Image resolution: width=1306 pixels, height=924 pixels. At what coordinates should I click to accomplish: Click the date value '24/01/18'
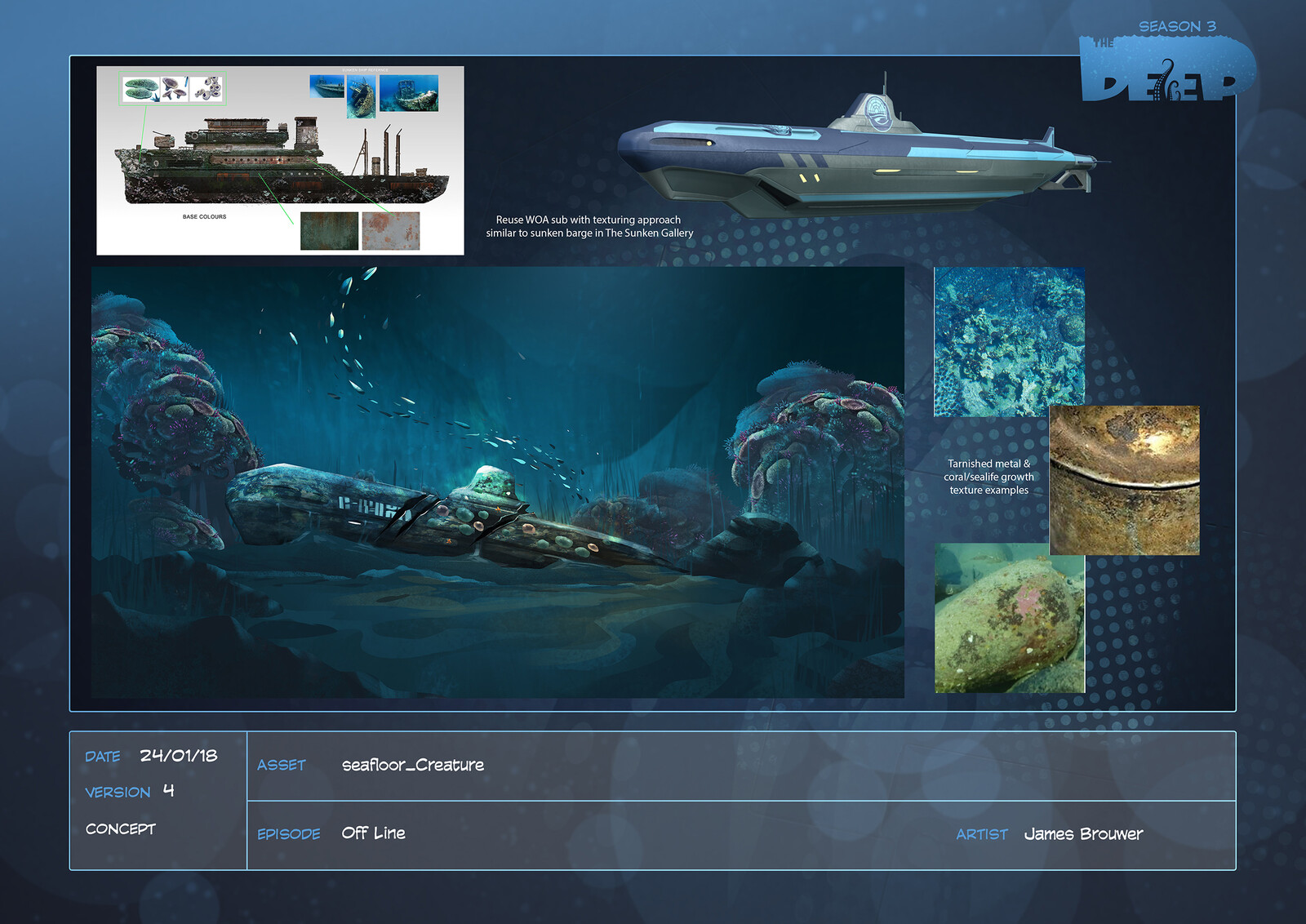pyautogui.click(x=179, y=755)
